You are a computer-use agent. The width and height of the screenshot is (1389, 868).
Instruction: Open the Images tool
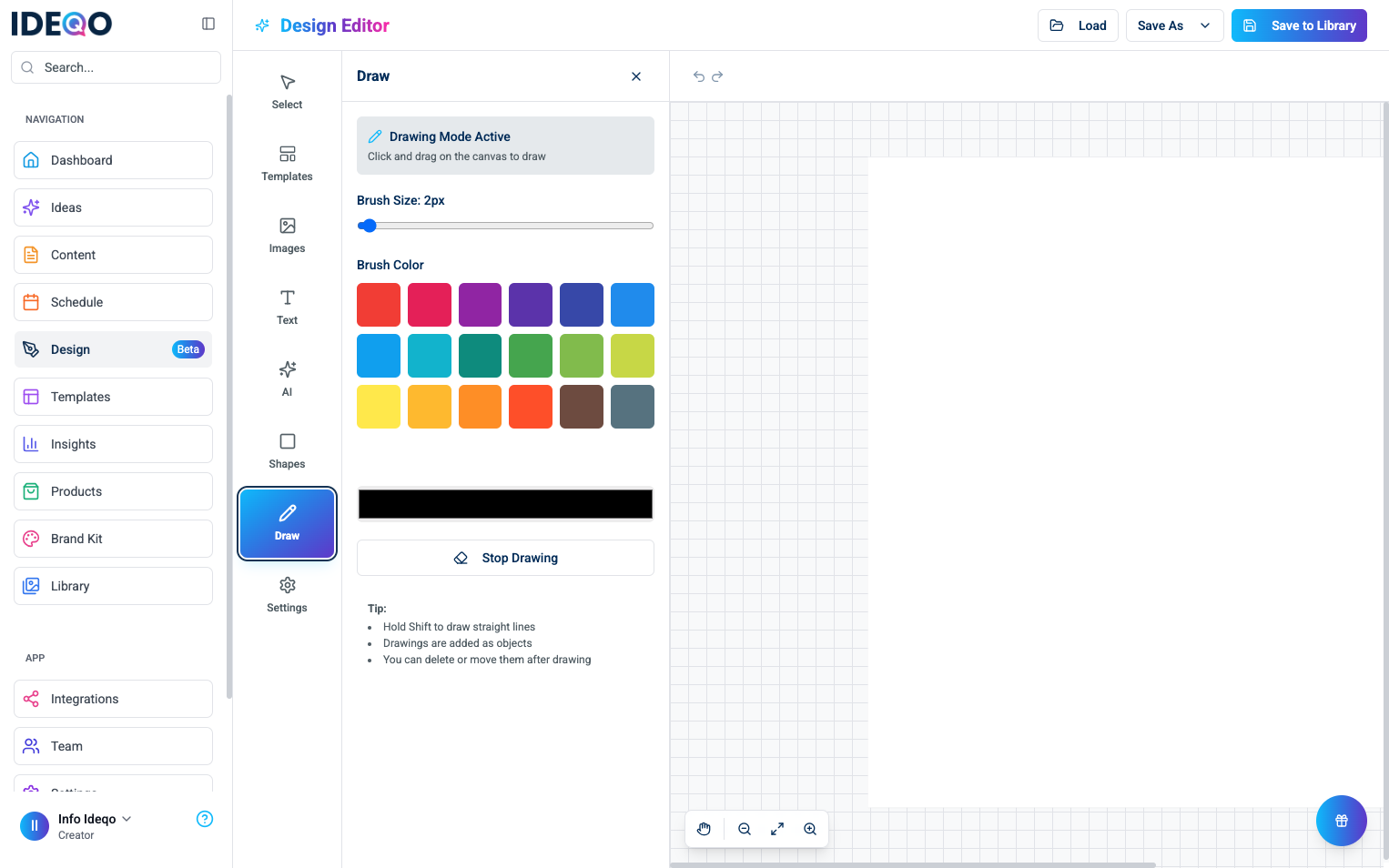pyautogui.click(x=287, y=235)
